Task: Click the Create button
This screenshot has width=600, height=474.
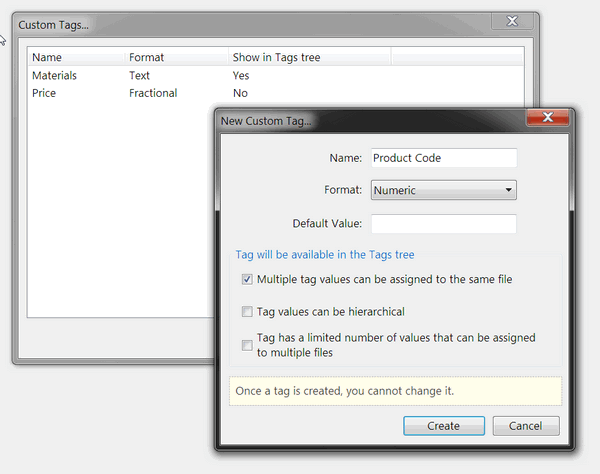Action: tap(444, 426)
